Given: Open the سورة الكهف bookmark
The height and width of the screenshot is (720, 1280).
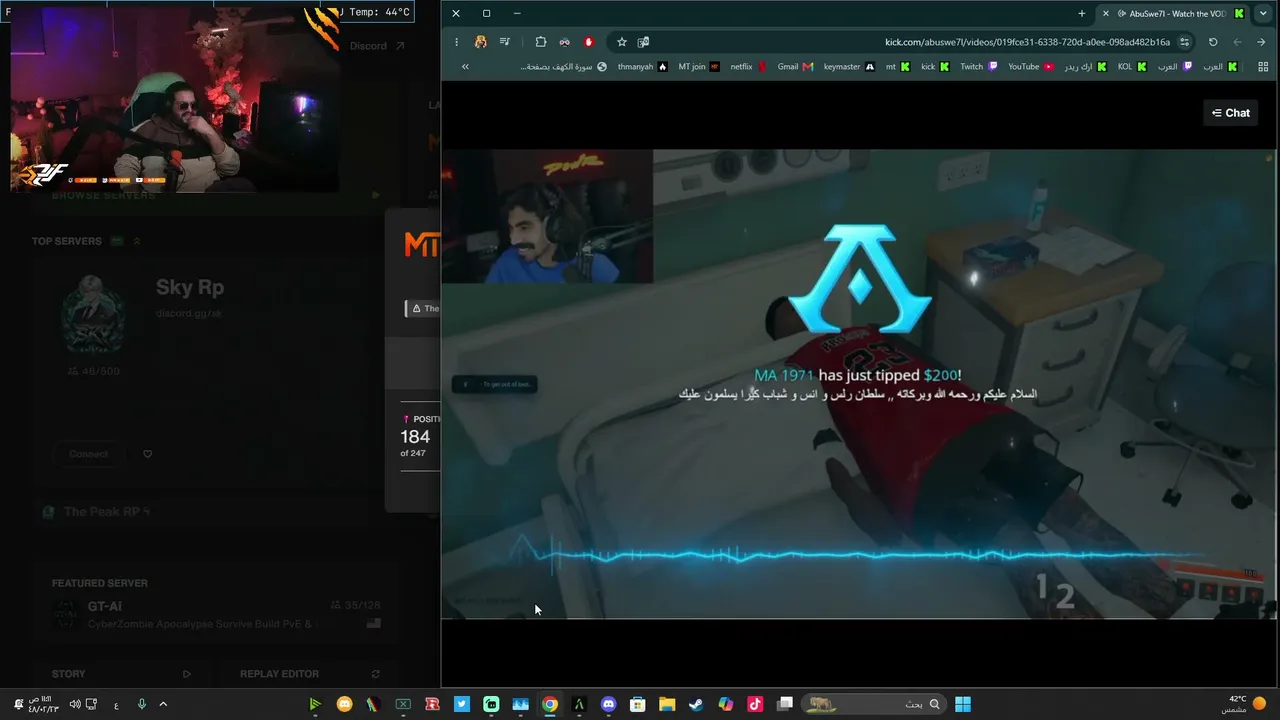Looking at the screenshot, I should (565, 67).
